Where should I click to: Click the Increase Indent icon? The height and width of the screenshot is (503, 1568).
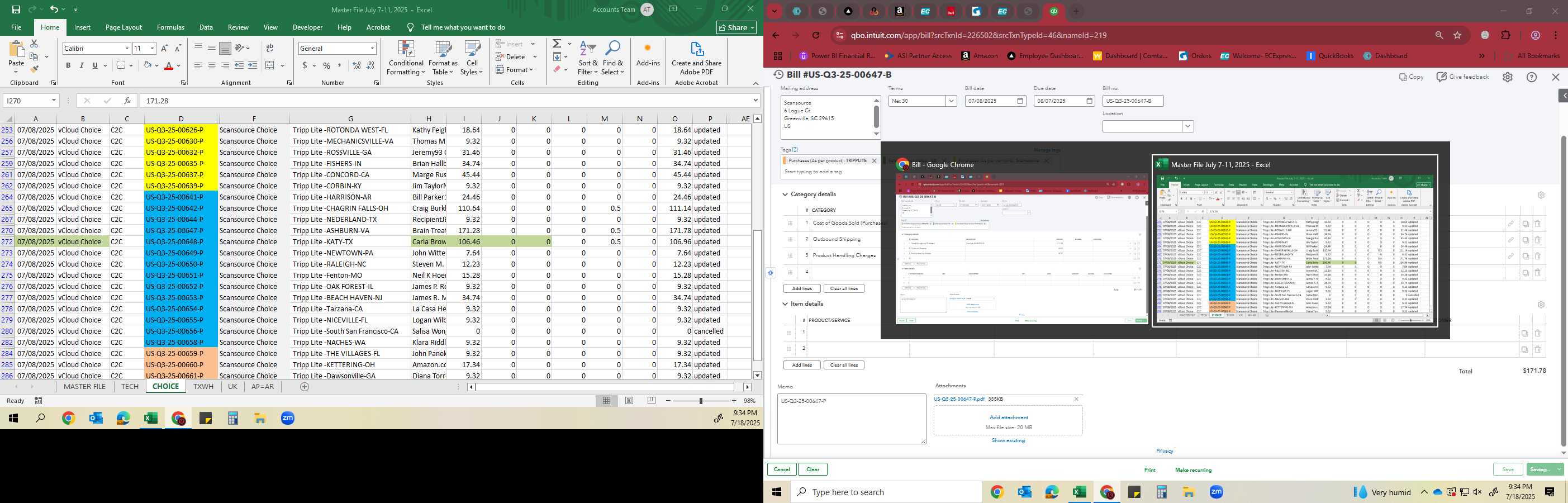pyautogui.click(x=253, y=65)
